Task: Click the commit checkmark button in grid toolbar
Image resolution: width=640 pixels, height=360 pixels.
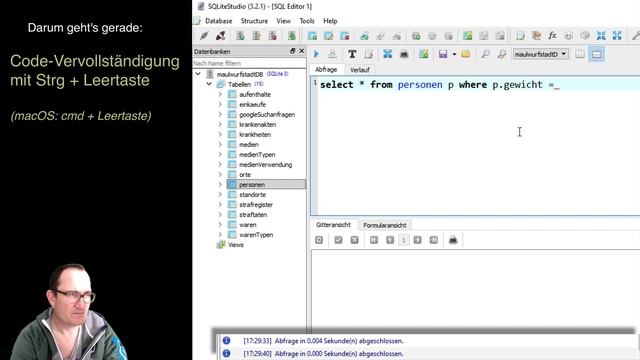Action: (x=338, y=240)
